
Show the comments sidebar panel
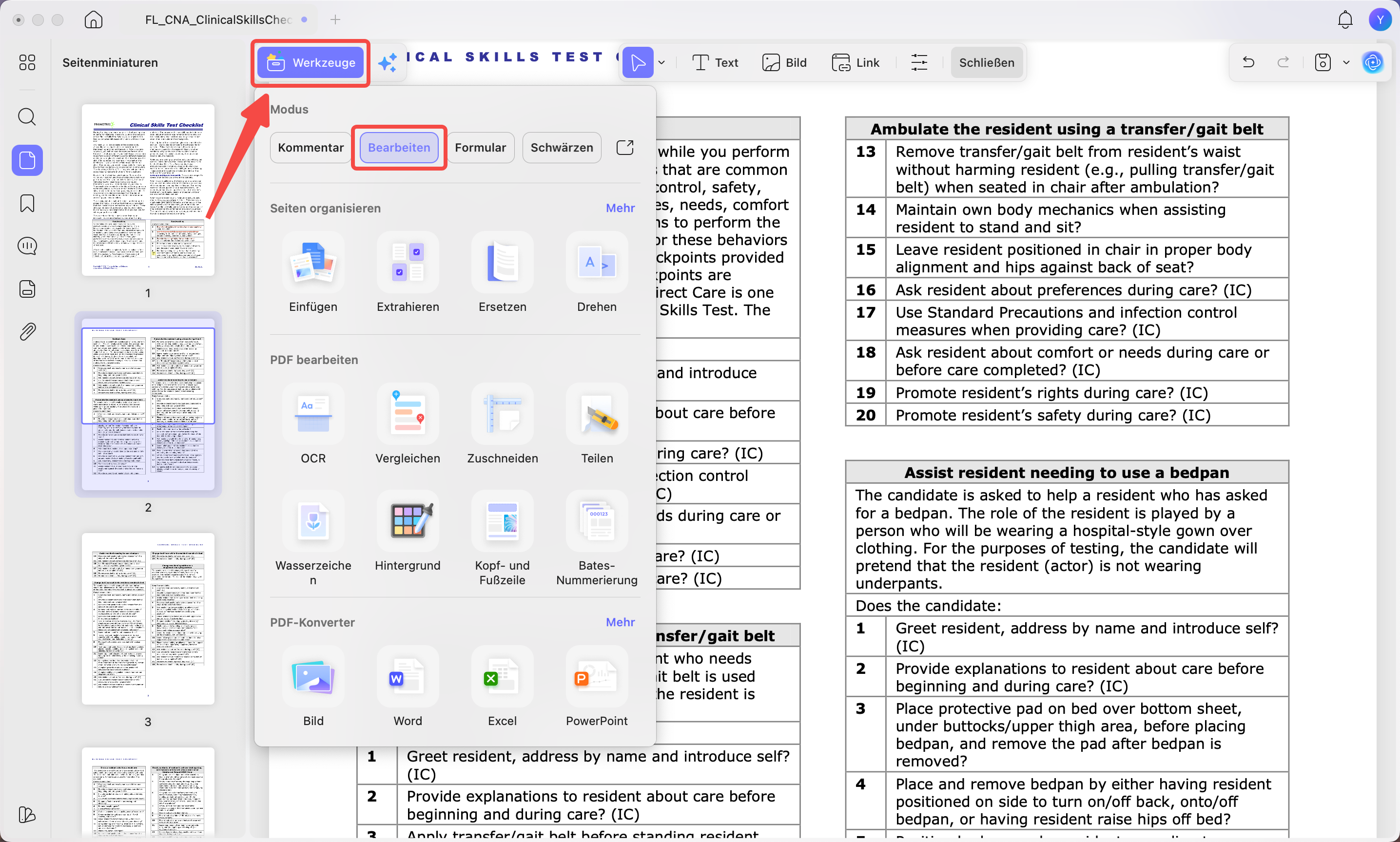click(x=27, y=246)
